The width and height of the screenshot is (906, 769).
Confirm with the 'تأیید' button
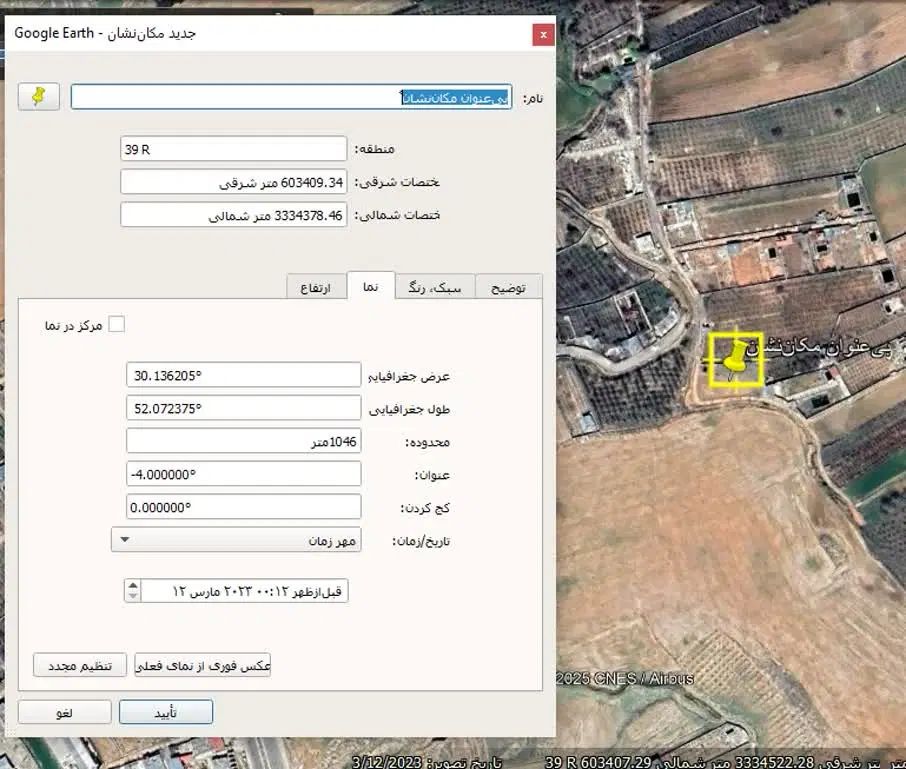coord(166,712)
